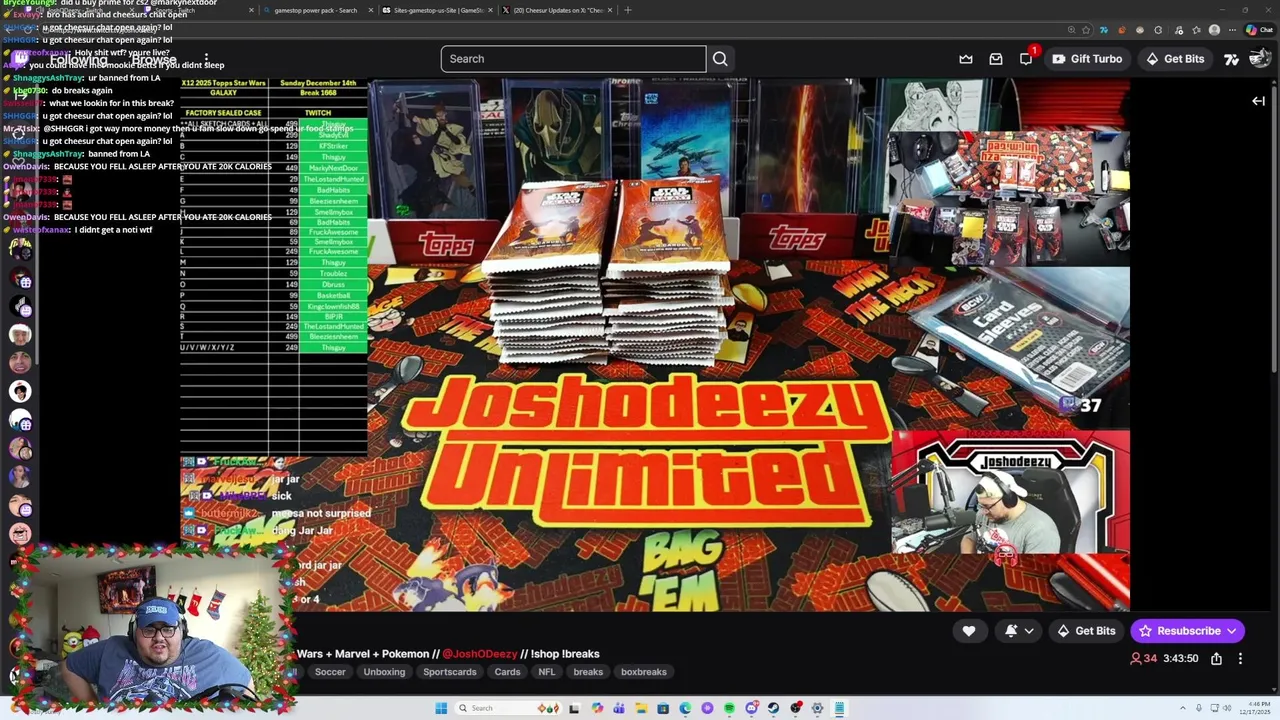Image resolution: width=1280 pixels, height=720 pixels.
Task: Go to Twitch Following page
Action: 78,59
